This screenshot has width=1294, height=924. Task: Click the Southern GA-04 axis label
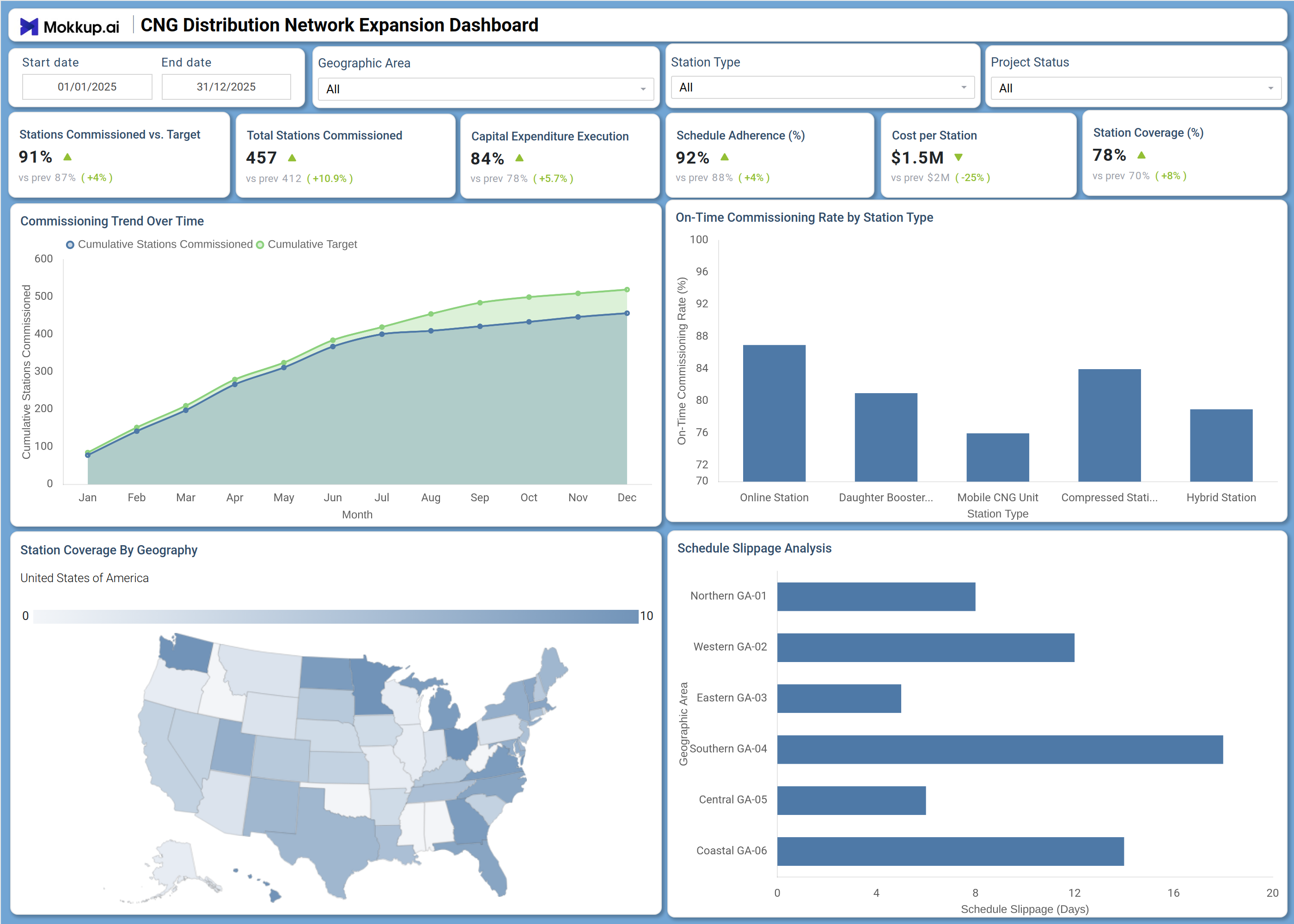pos(728,749)
